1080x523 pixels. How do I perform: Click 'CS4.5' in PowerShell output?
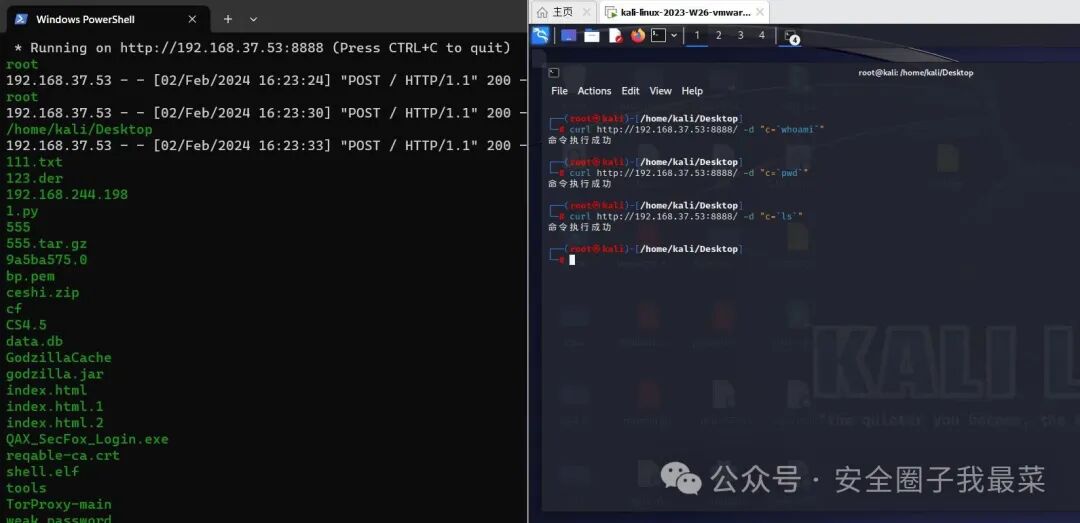click(26, 325)
